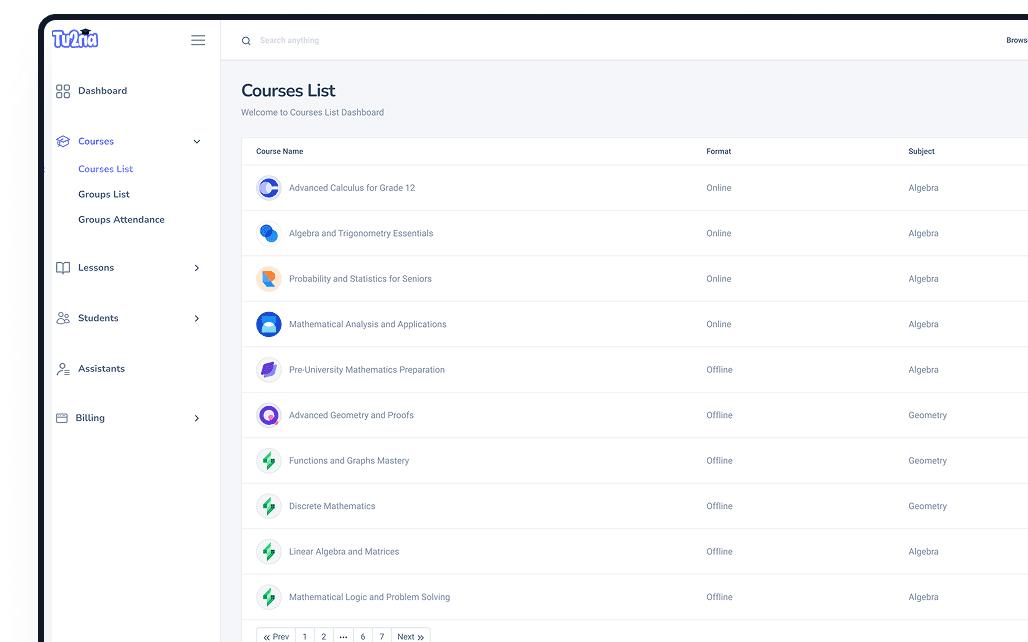This screenshot has width=1028, height=642.
Task: Click Geometry subject for Functions and Graphs row
Action: (x=928, y=461)
